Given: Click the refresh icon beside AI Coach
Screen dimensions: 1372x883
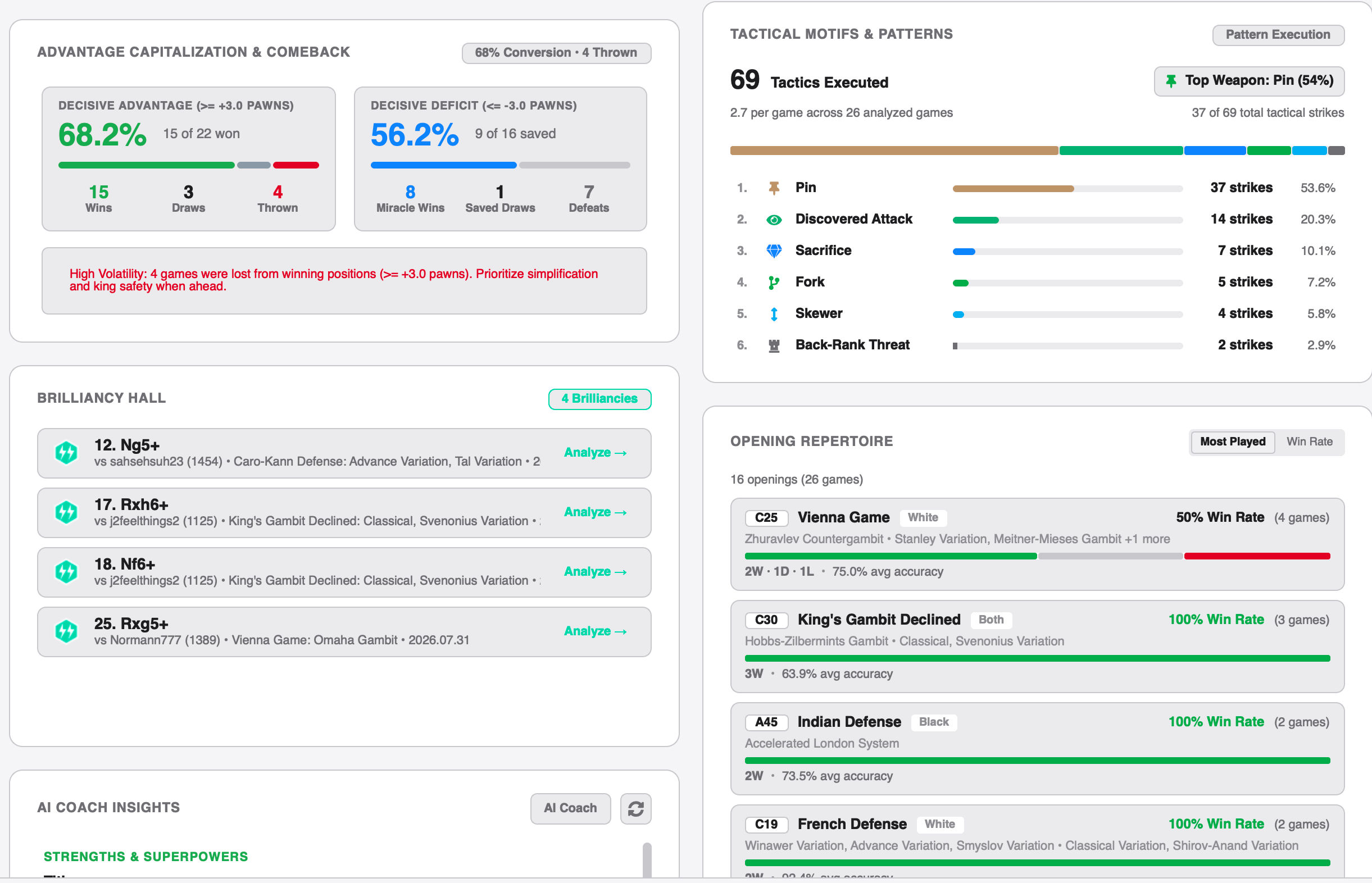Looking at the screenshot, I should [x=635, y=808].
